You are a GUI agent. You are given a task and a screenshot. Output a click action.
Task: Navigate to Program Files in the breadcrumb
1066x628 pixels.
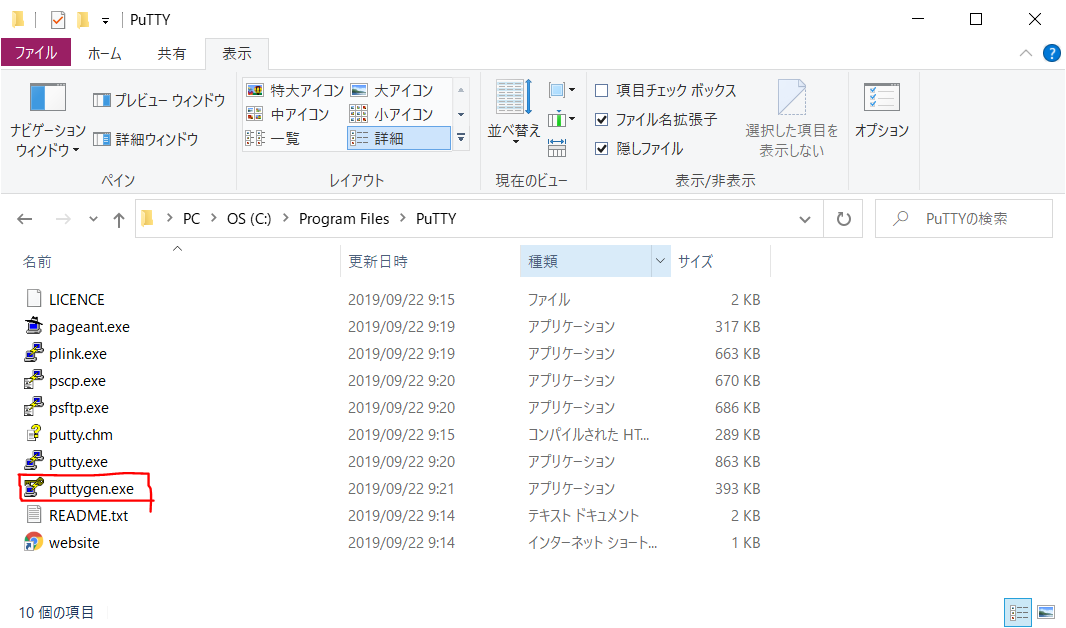coord(344,218)
